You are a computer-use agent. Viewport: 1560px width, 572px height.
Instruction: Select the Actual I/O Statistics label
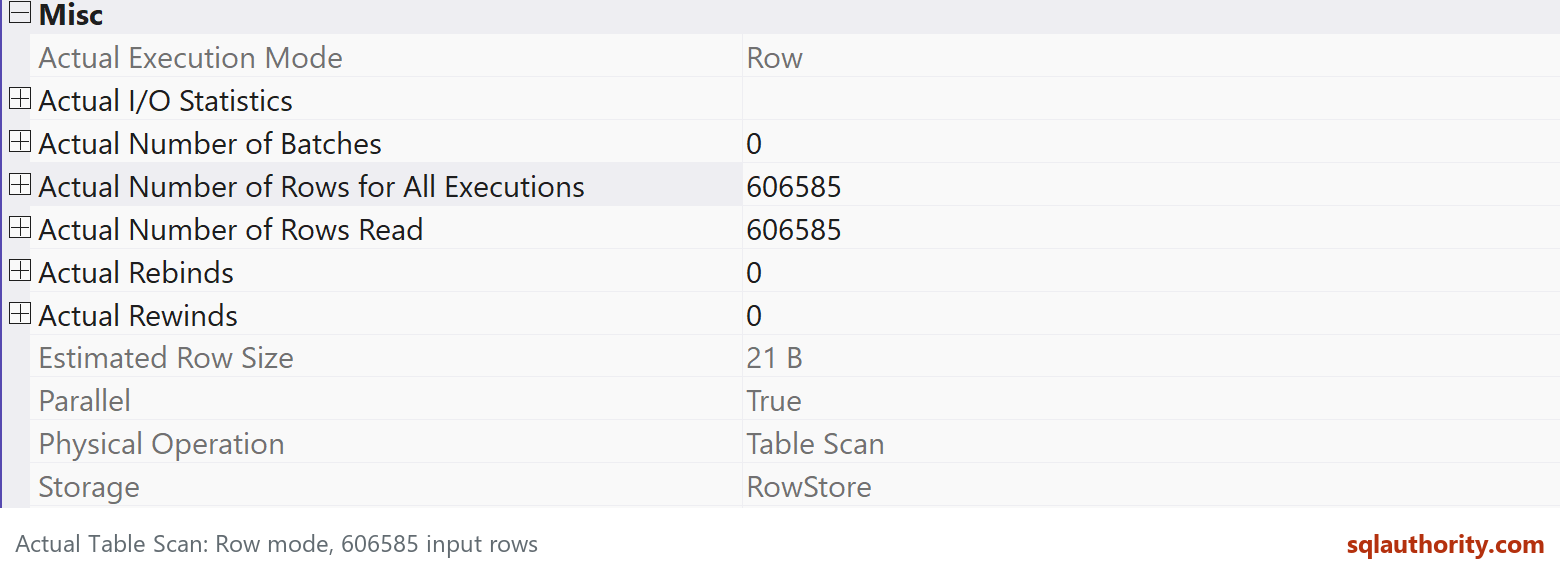tap(166, 101)
